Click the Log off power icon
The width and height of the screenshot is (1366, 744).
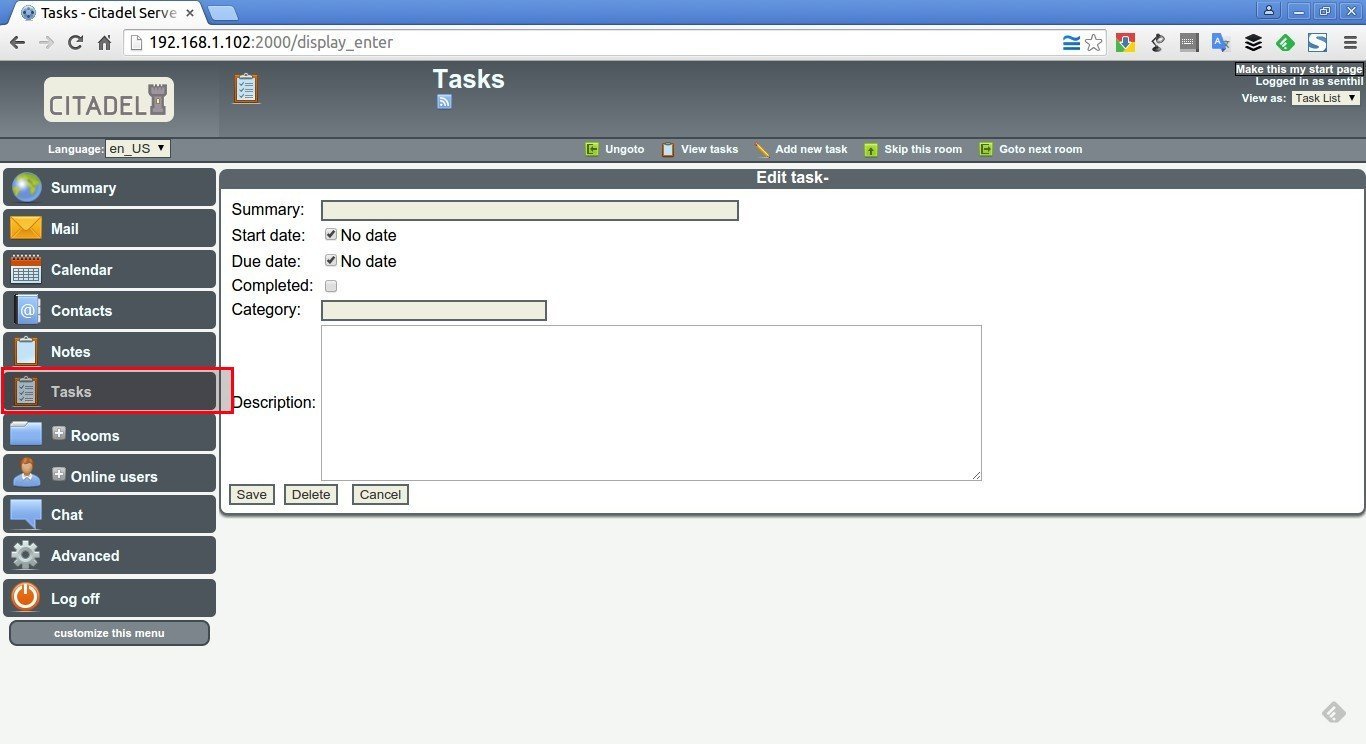pos(26,597)
